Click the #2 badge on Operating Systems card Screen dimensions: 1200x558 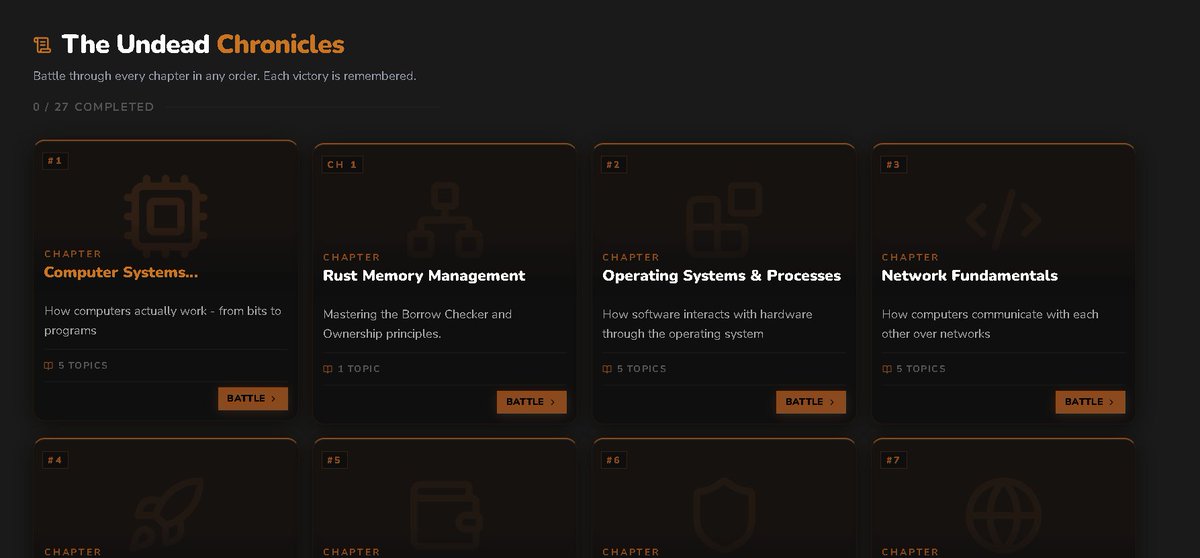614,164
